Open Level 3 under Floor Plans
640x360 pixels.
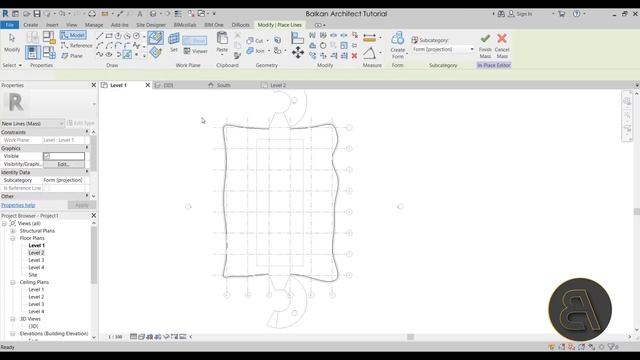coord(36,260)
